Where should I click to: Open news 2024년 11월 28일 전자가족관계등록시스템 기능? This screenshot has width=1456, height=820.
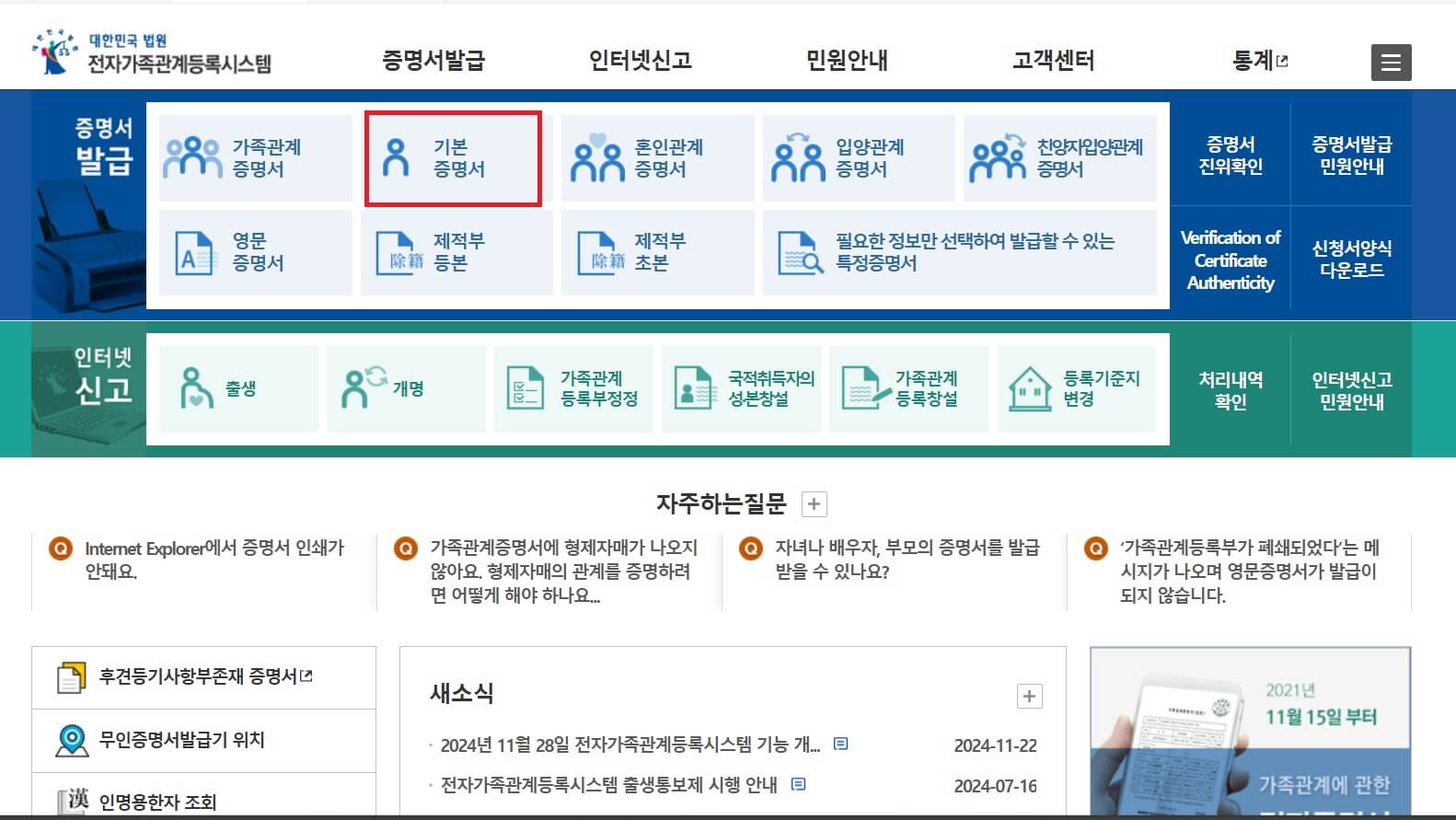click(x=630, y=745)
